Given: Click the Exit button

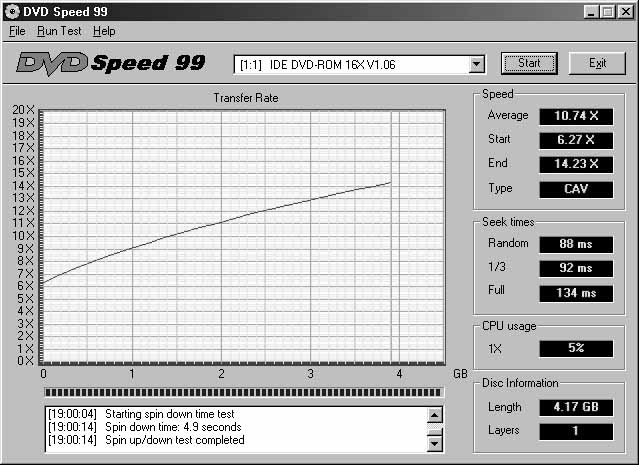Looking at the screenshot, I should (597, 63).
